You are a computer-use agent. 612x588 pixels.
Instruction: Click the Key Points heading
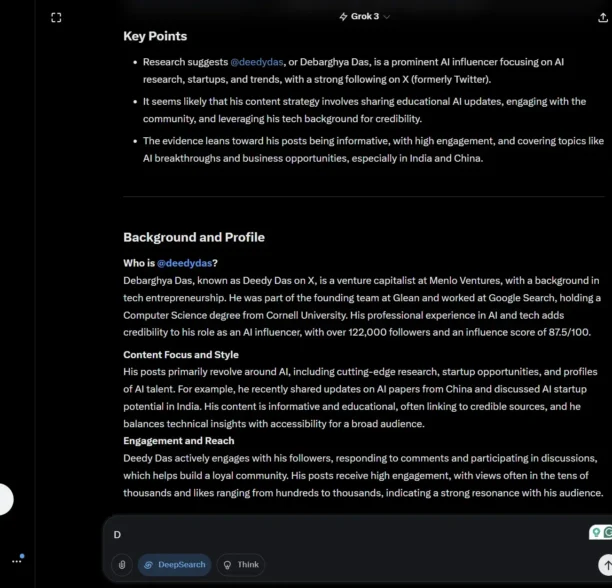point(155,36)
